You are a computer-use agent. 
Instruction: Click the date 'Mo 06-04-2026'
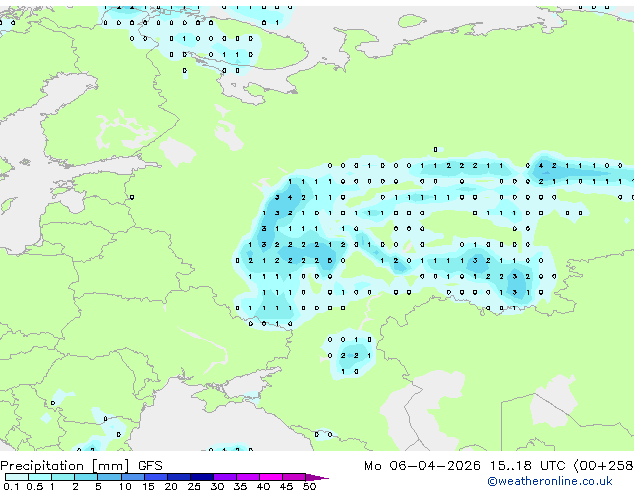point(423,466)
